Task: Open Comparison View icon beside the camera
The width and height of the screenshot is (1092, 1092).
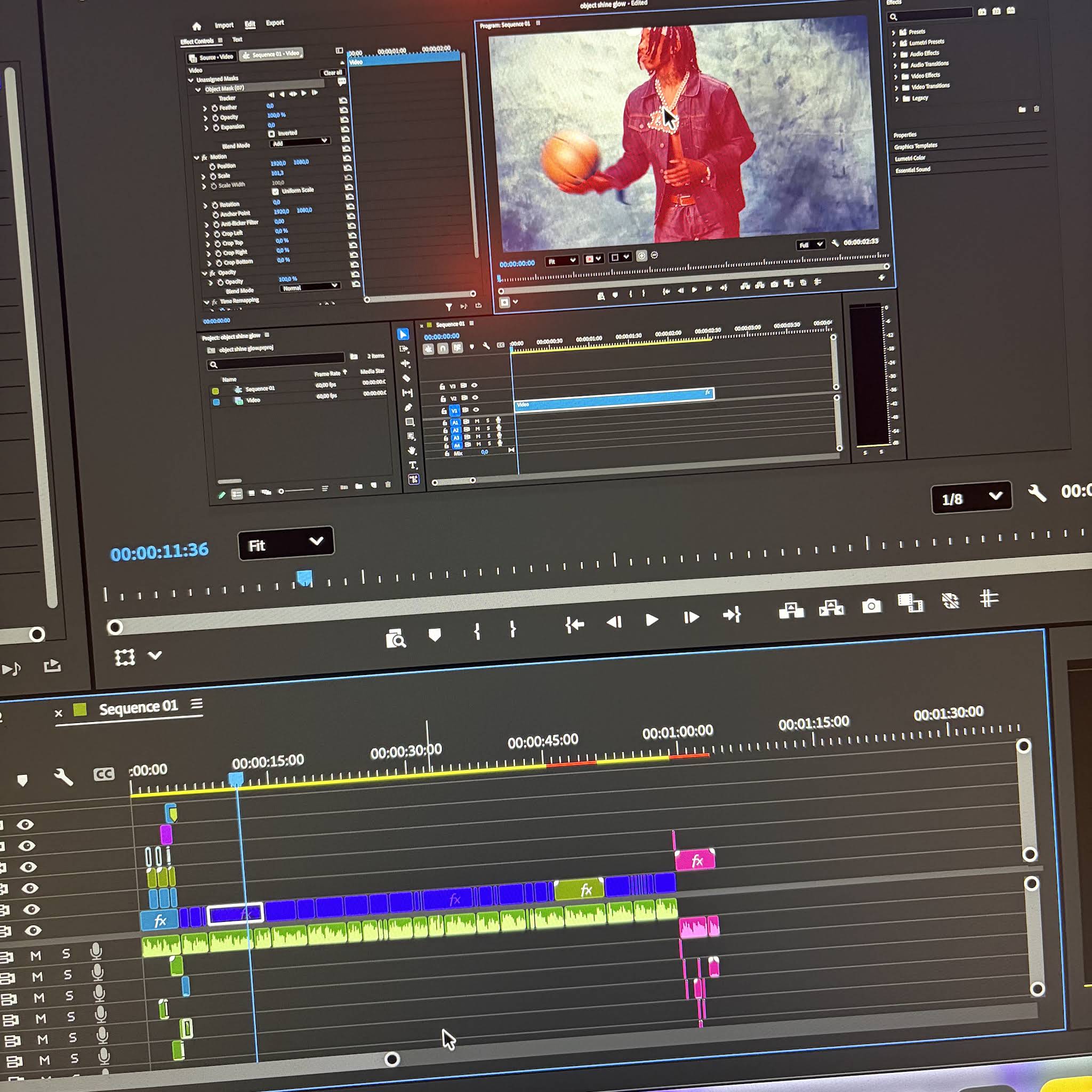Action: 911,603
